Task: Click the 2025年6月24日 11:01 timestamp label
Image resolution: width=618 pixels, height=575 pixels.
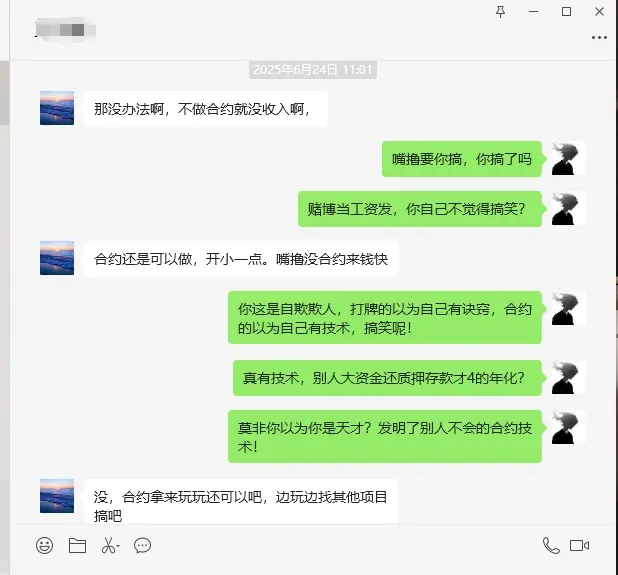Action: 313,70
